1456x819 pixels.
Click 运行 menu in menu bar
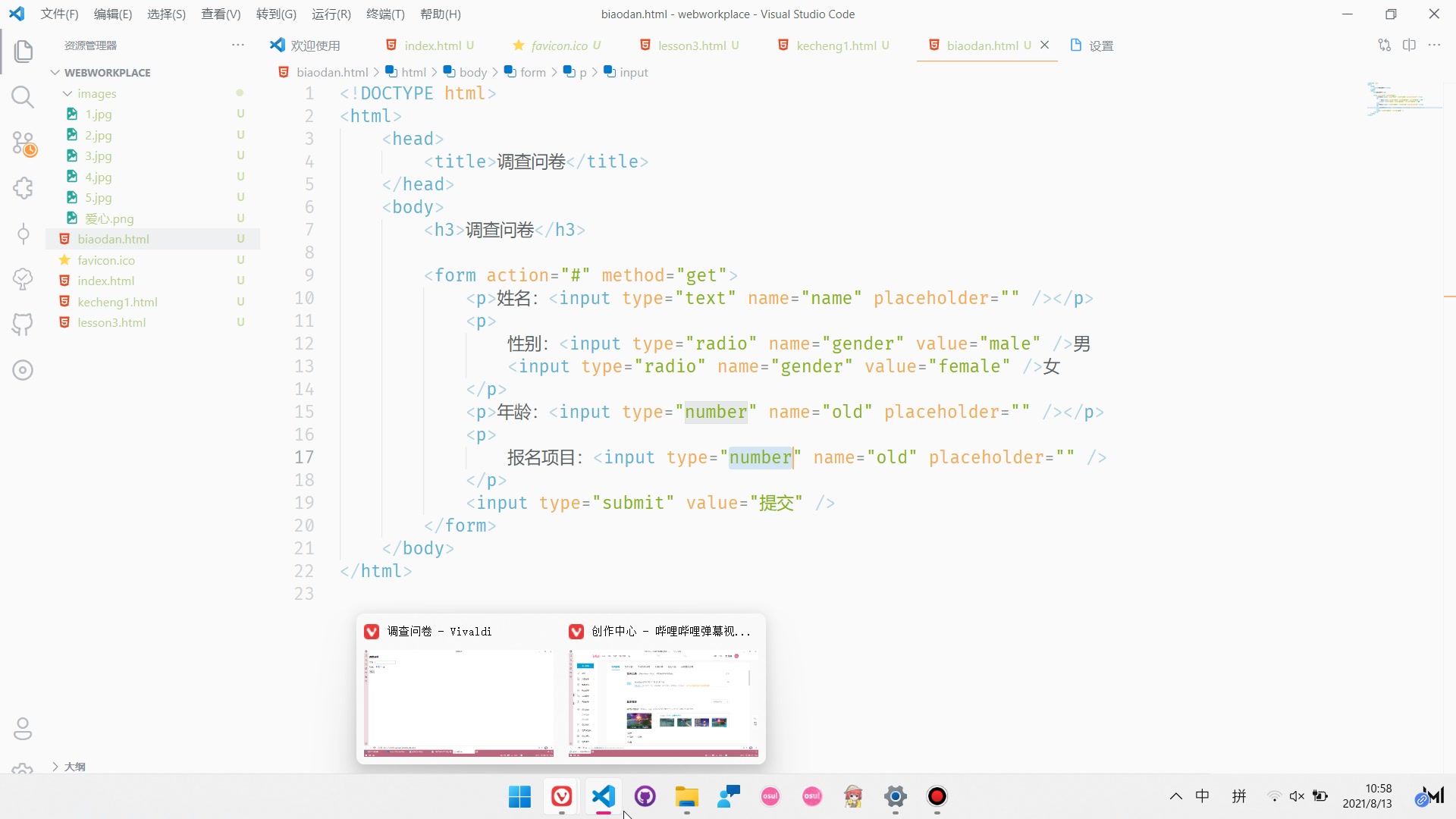331,14
